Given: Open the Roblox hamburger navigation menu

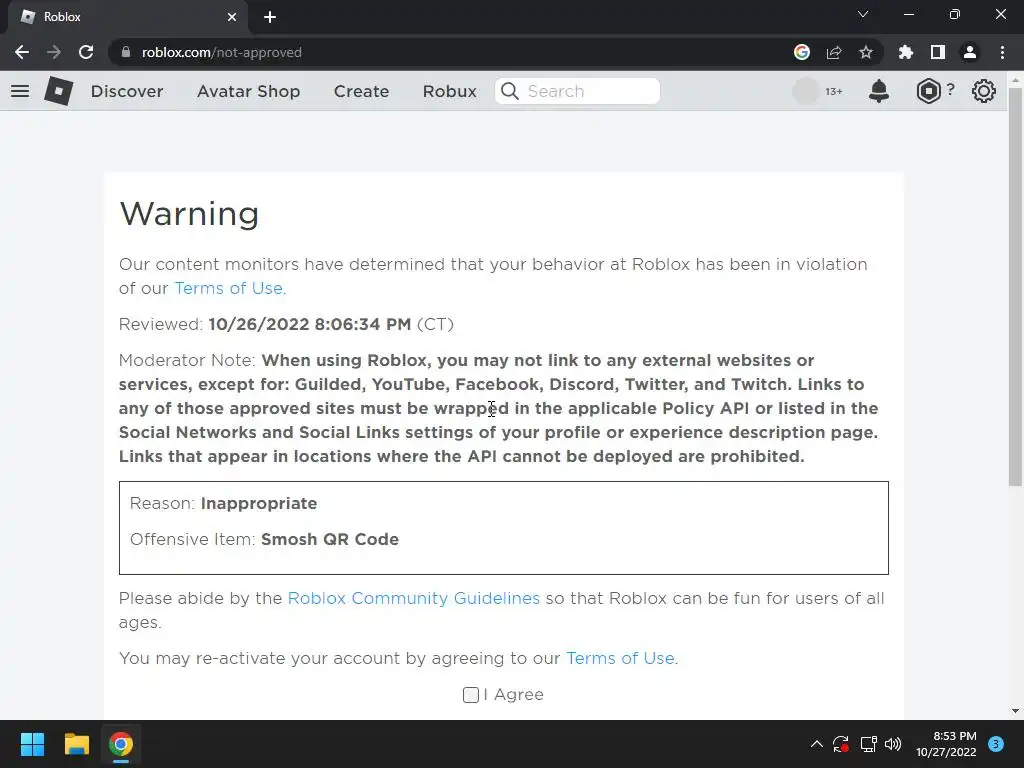Looking at the screenshot, I should (20, 91).
